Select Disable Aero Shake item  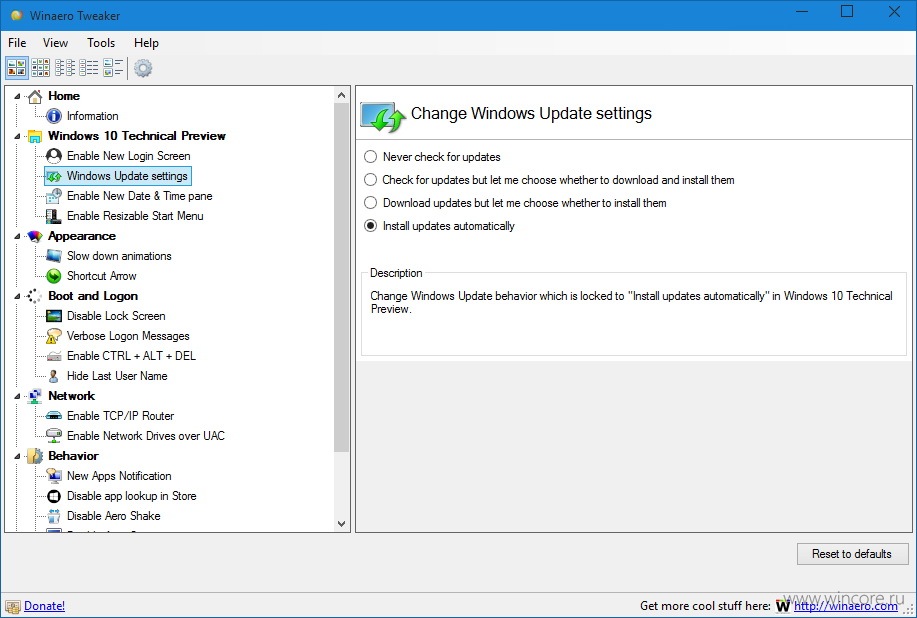[113, 516]
